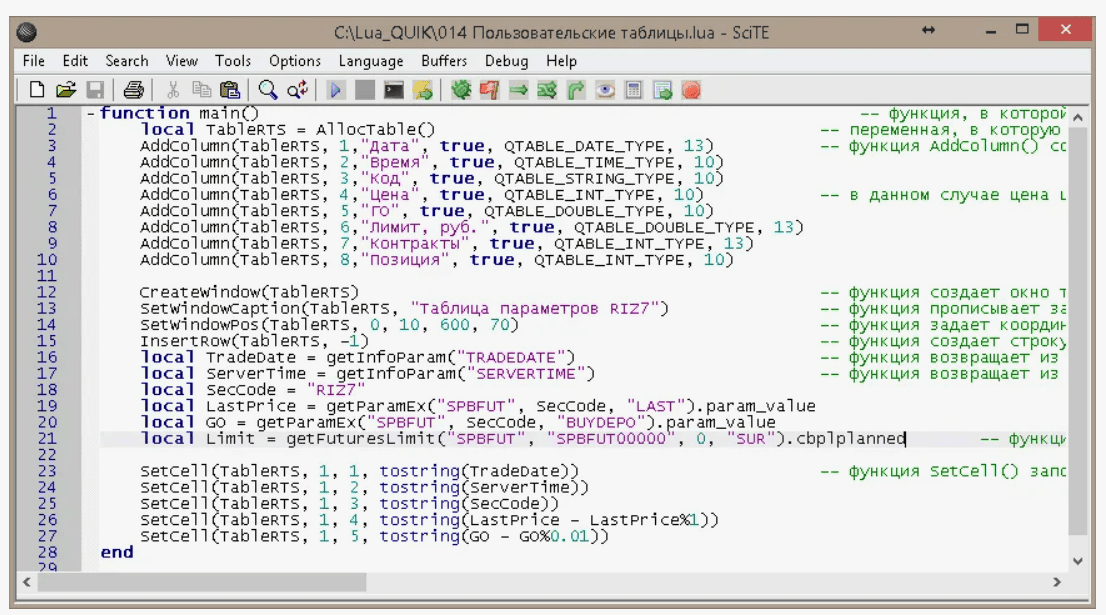Click the find and replace icon

point(297,90)
